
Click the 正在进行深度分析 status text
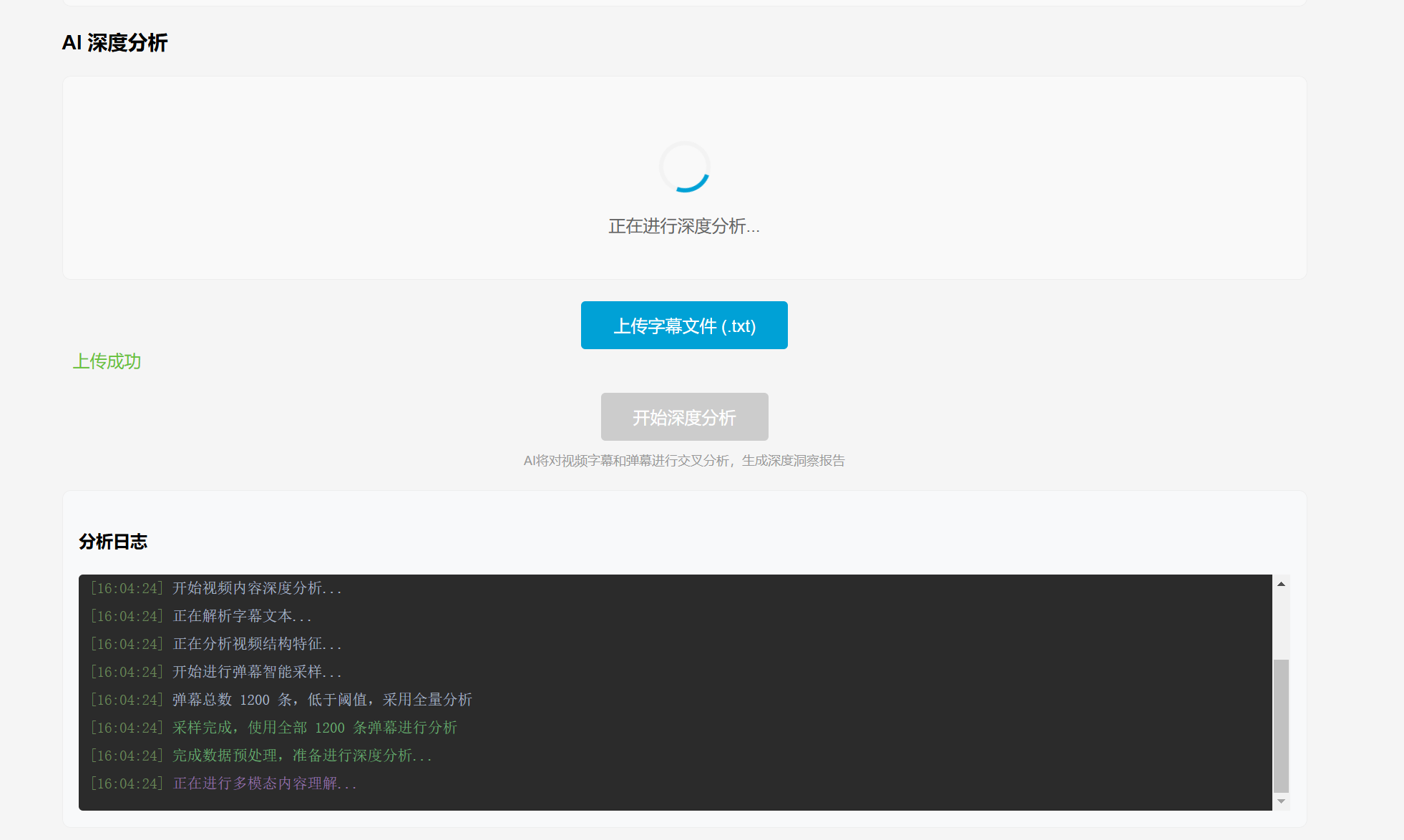pos(684,227)
